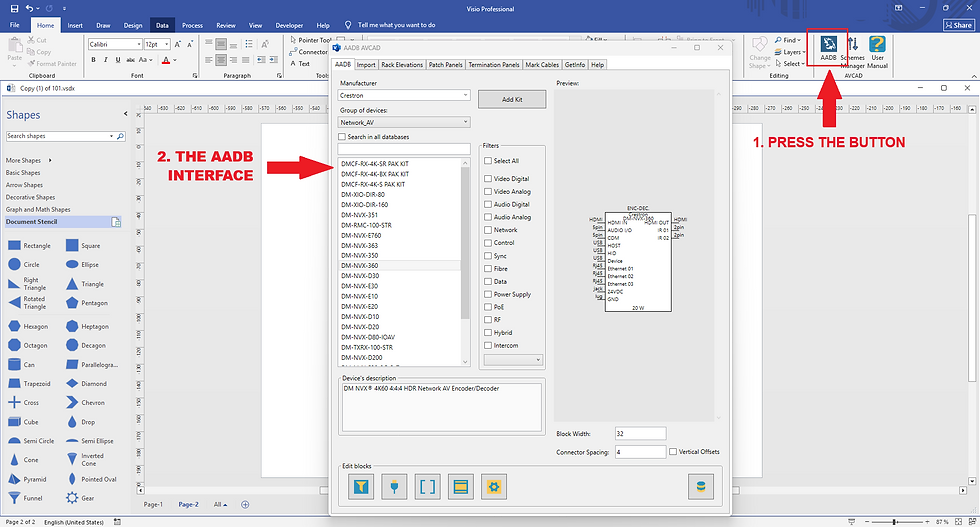Select the Pointer Tool
Viewport: 980px width, 527px height.
[311, 40]
